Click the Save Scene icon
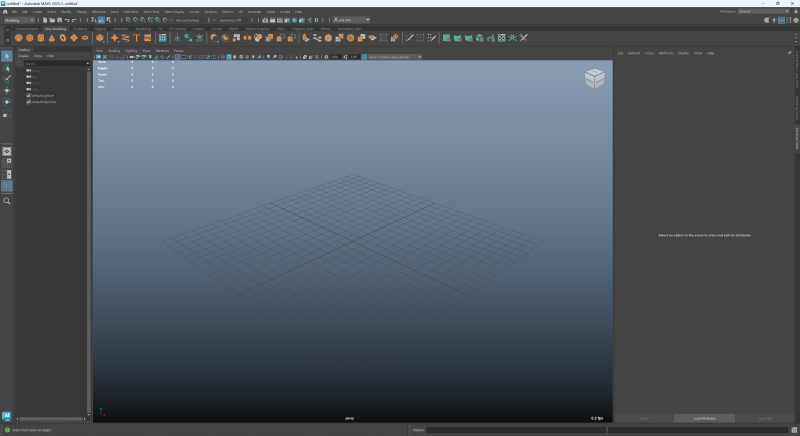 (59, 20)
